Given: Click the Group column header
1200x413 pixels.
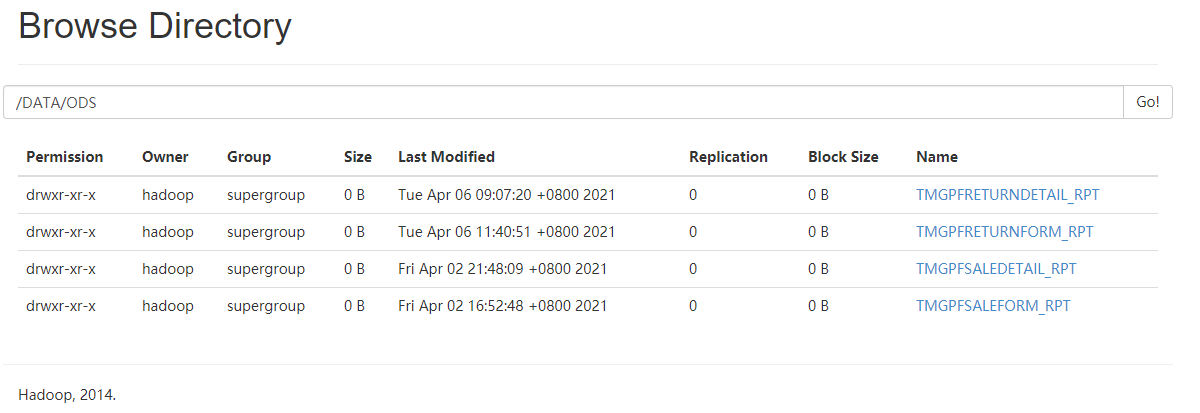Looking at the screenshot, I should pyautogui.click(x=249, y=157).
